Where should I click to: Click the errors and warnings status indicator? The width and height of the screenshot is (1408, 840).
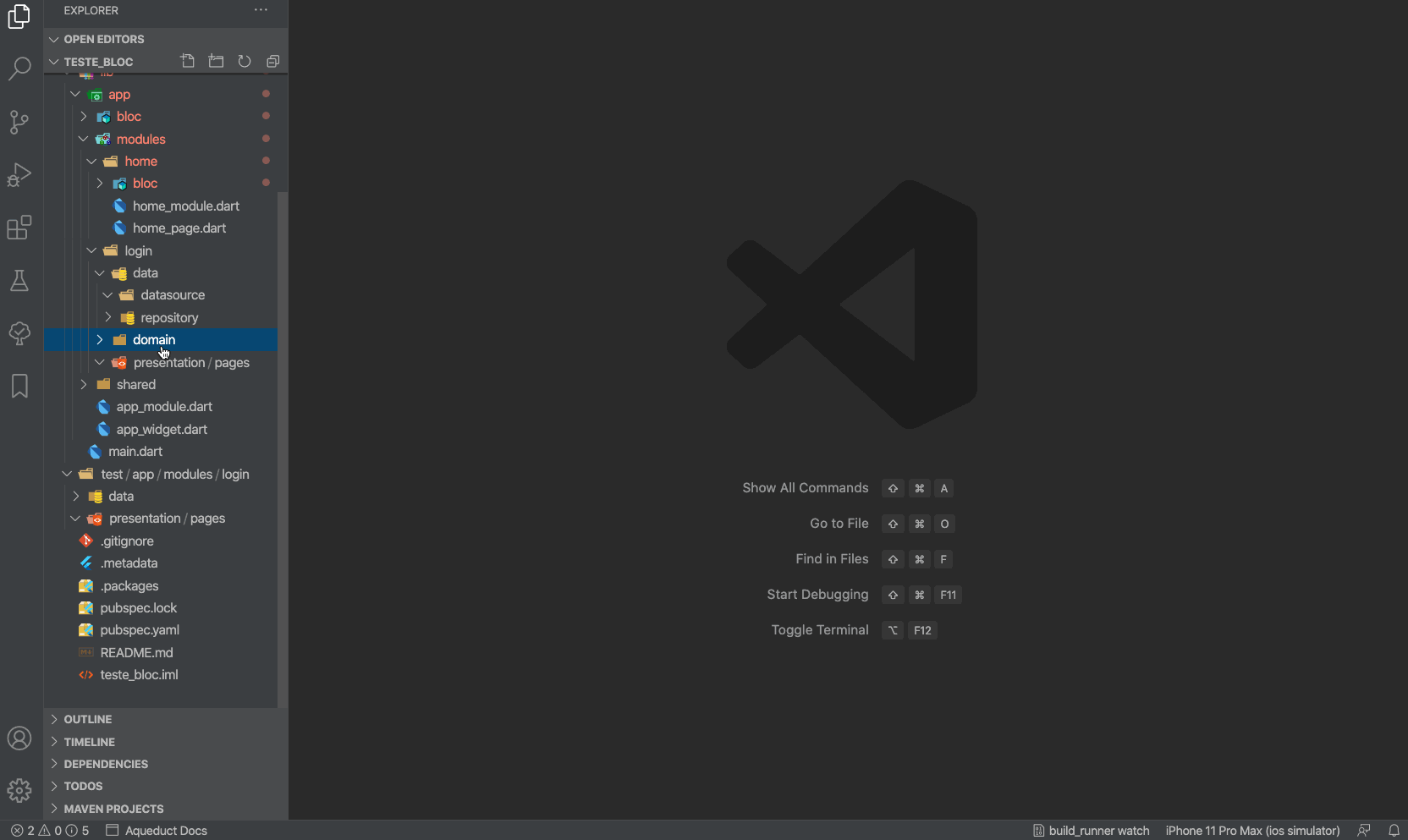(x=49, y=831)
